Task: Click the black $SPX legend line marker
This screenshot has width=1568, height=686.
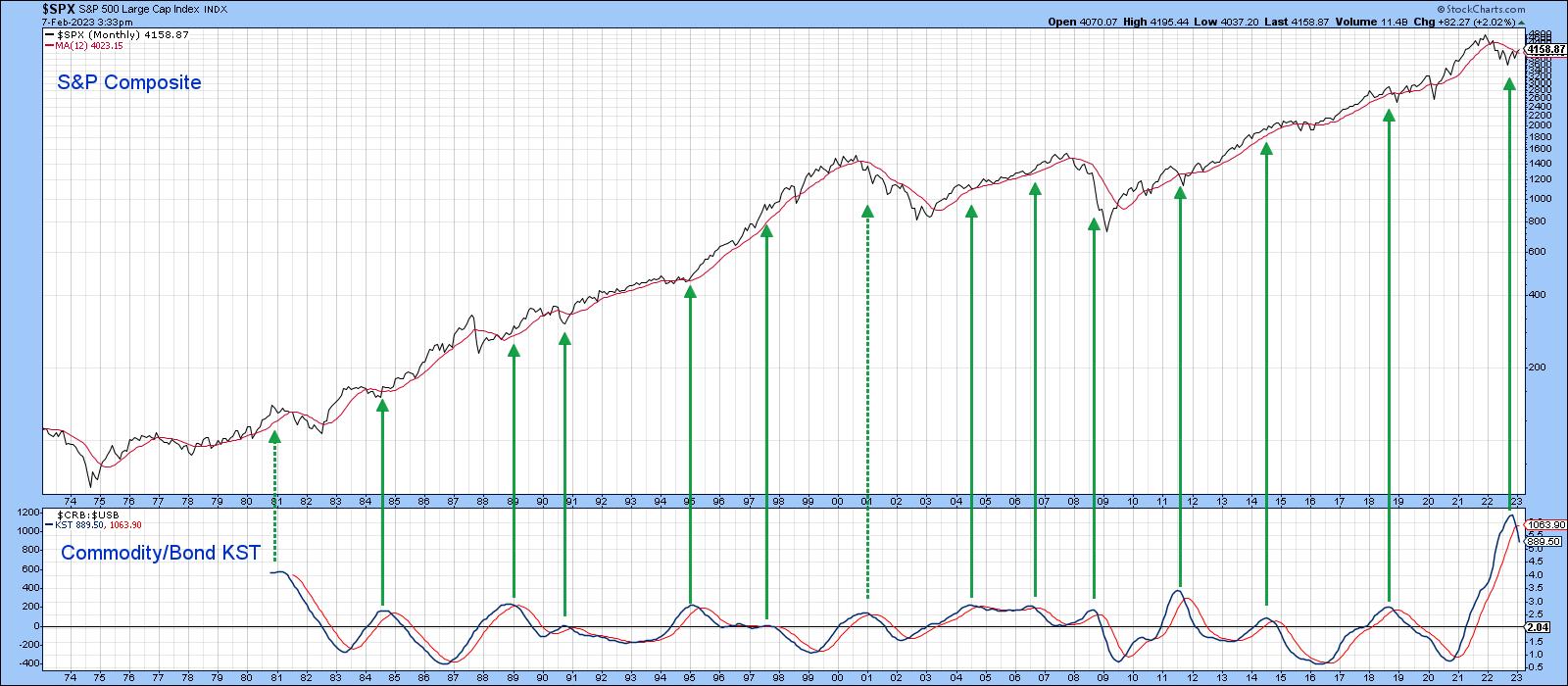Action: point(49,34)
